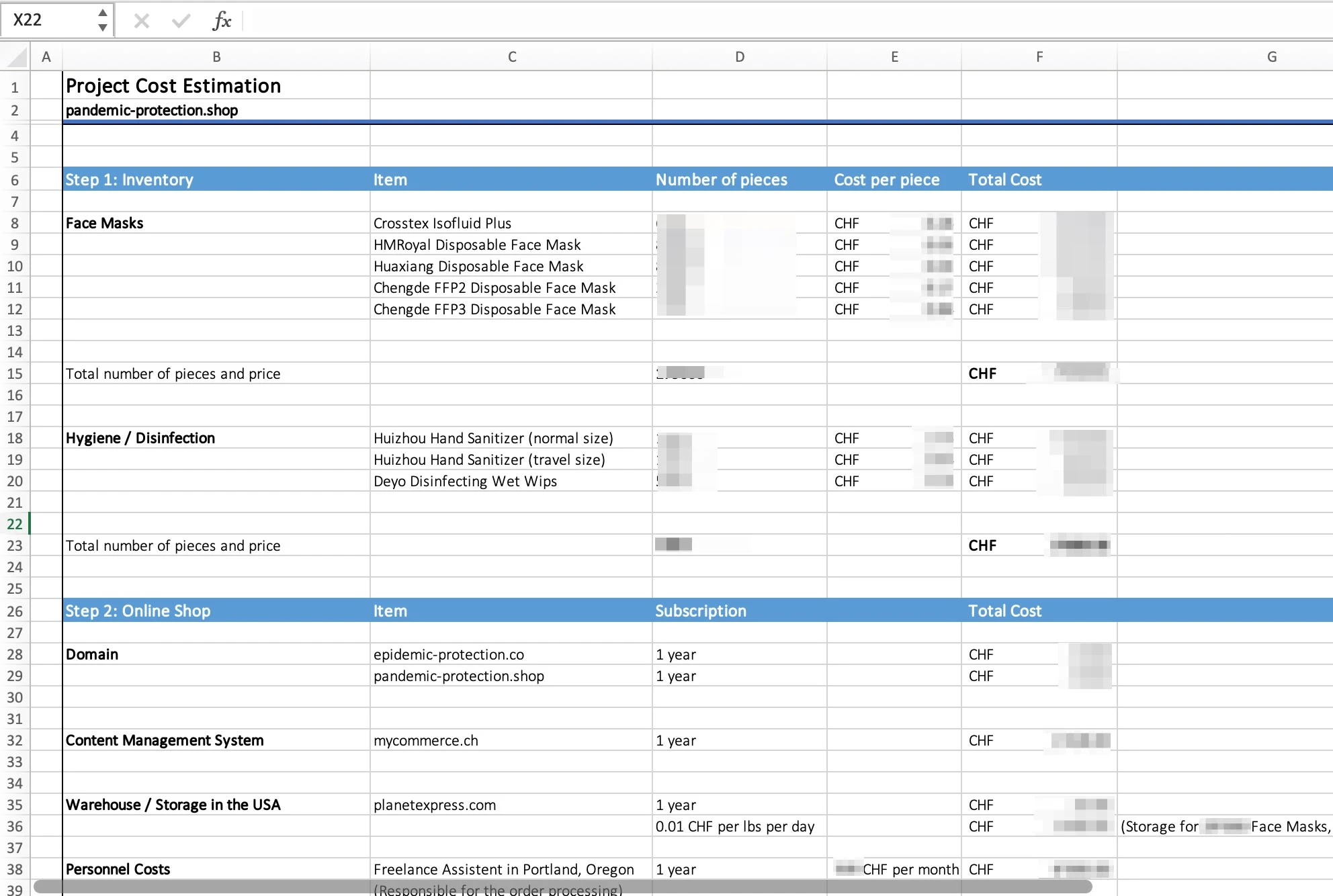Click the 'Item' header cell in row 6
Screen dimensions: 1333x896
click(x=512, y=179)
